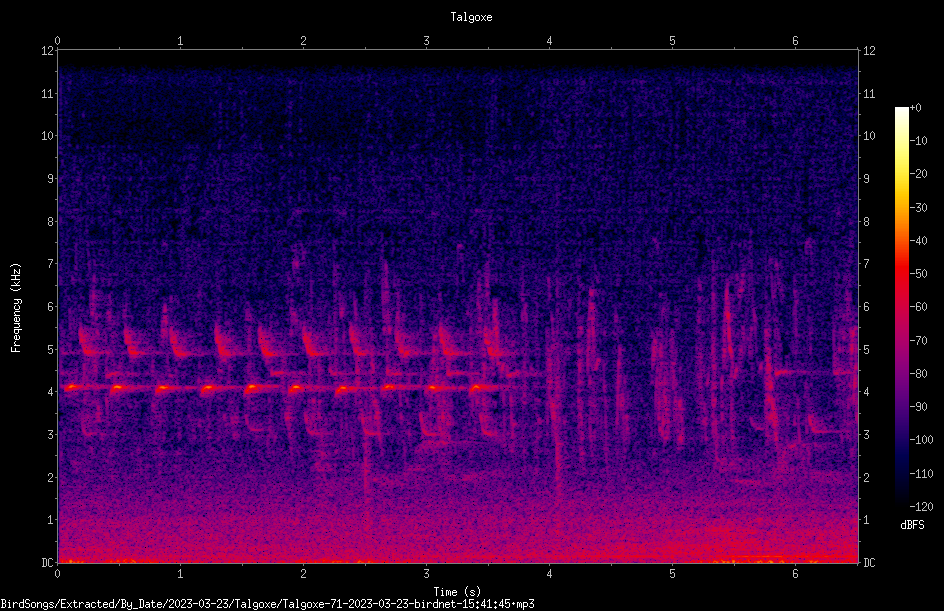Click the 5 kHz label on the left axis

(x=51, y=349)
